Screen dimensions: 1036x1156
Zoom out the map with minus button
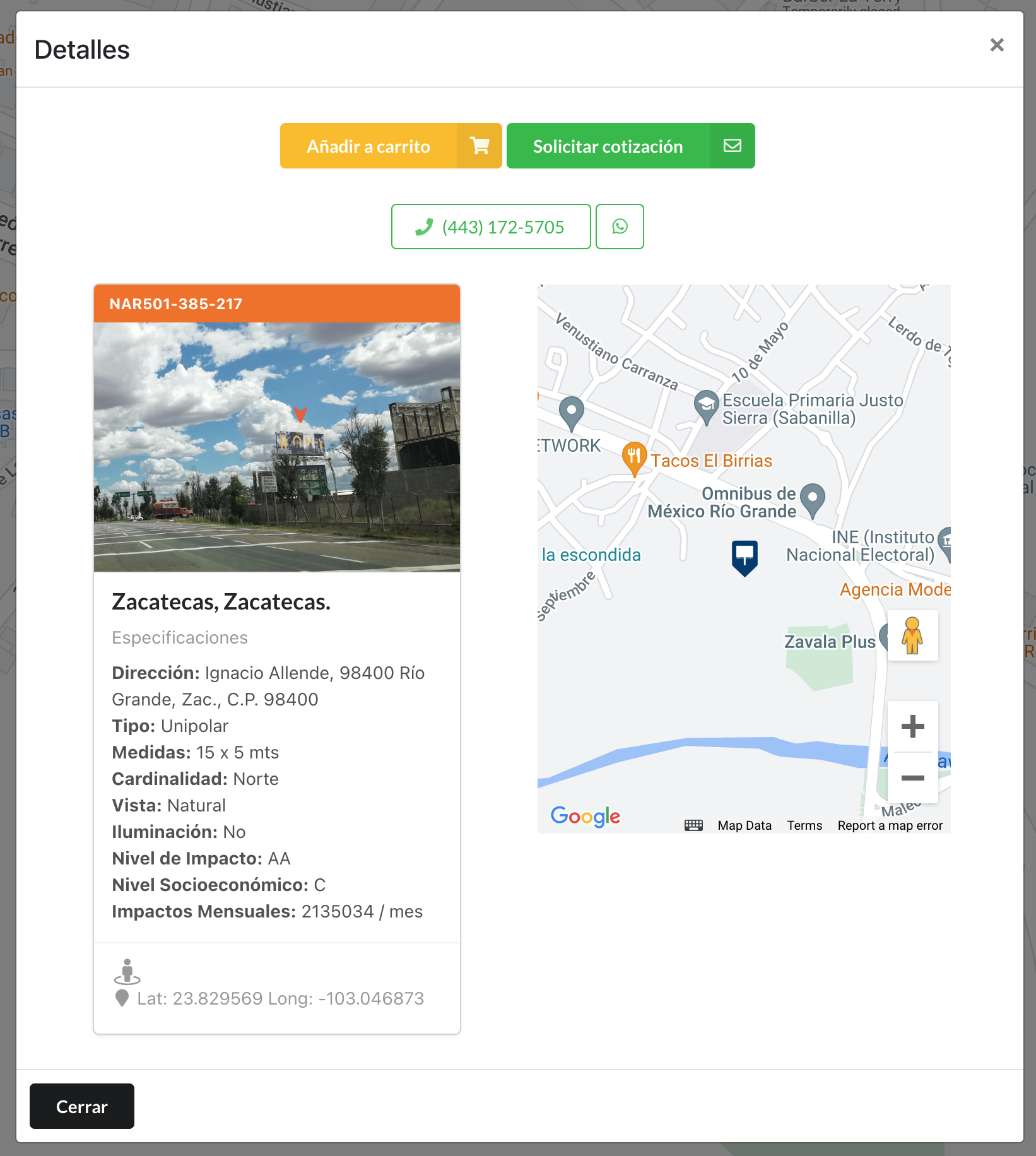pyautogui.click(x=912, y=778)
